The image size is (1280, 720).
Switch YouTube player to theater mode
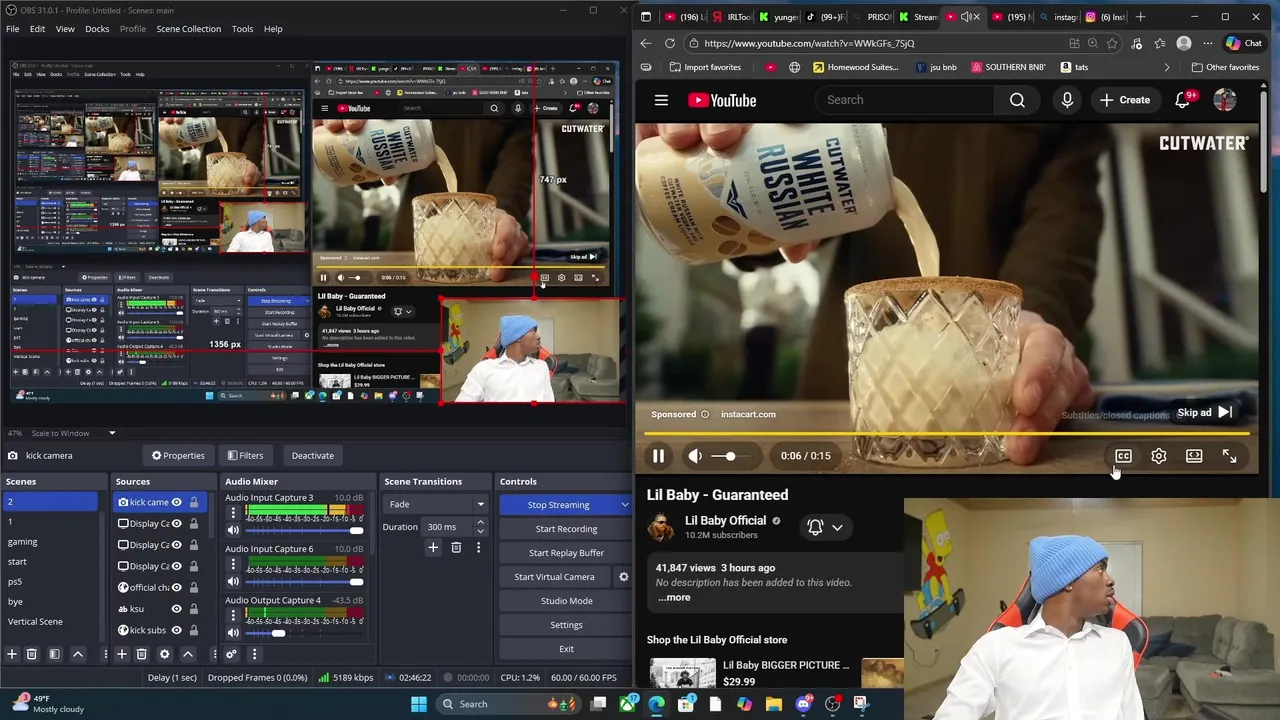1194,456
